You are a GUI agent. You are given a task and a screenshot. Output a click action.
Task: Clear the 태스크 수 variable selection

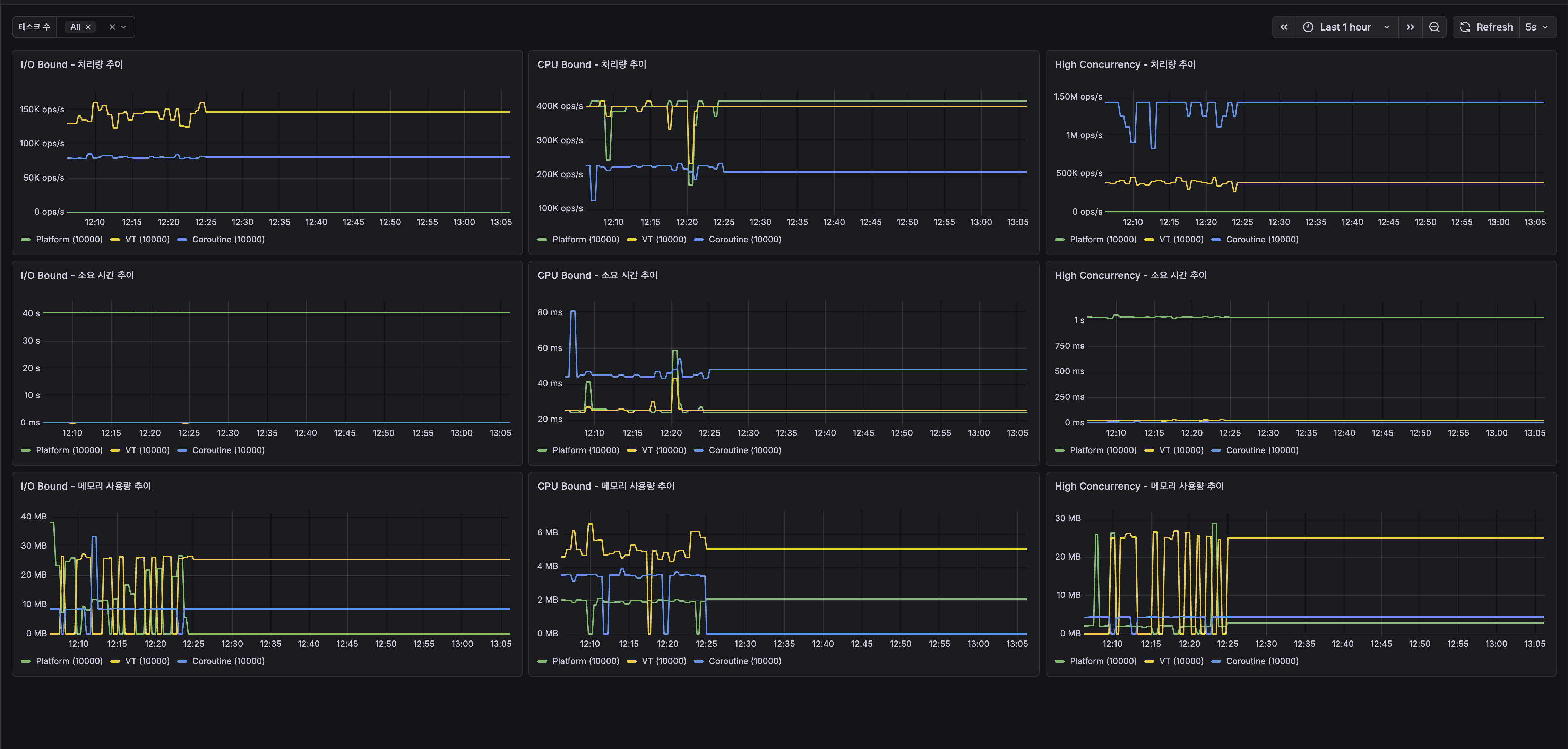(x=112, y=27)
